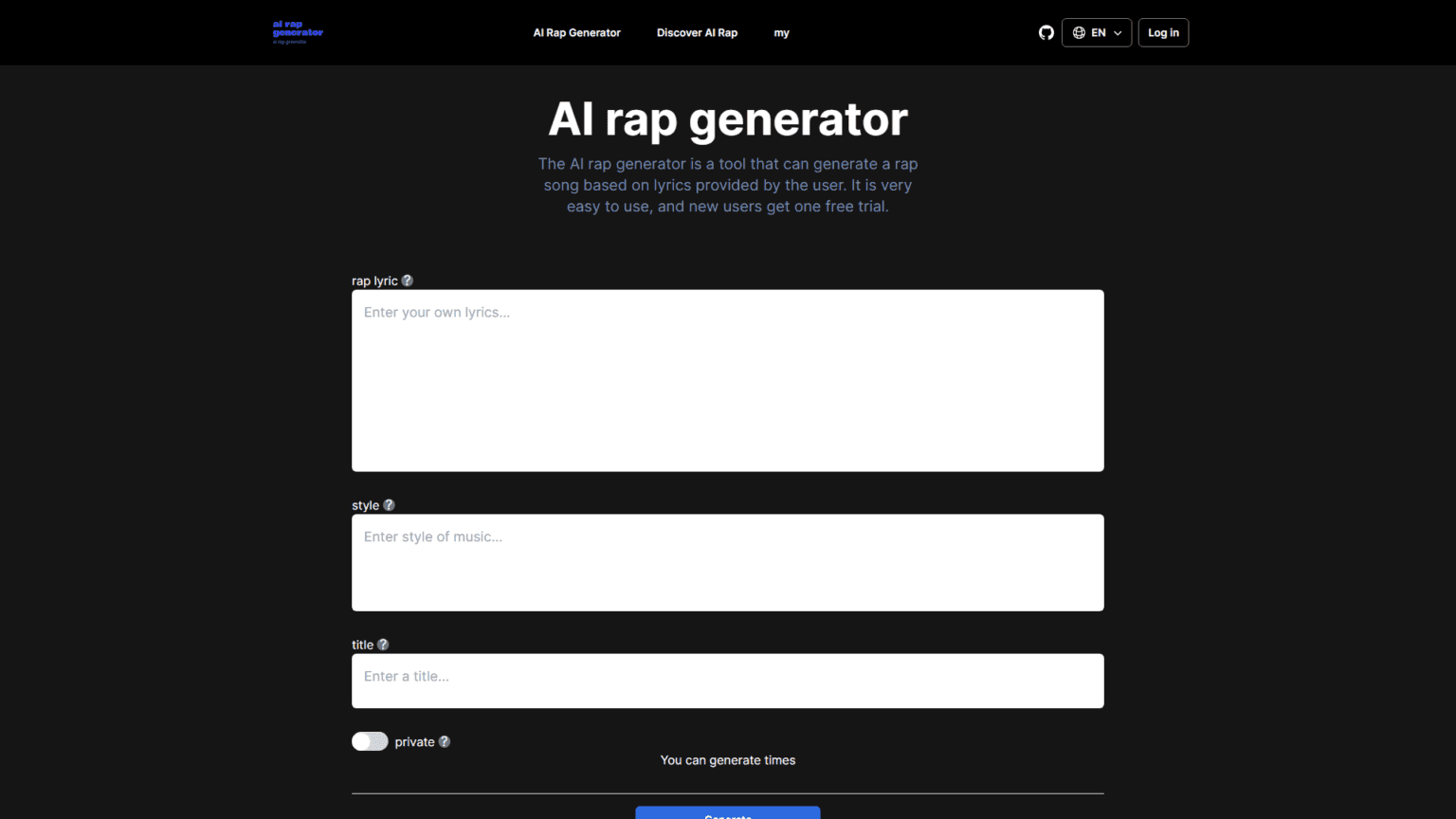Click the Log in button
1456x819 pixels.
pyautogui.click(x=1163, y=32)
